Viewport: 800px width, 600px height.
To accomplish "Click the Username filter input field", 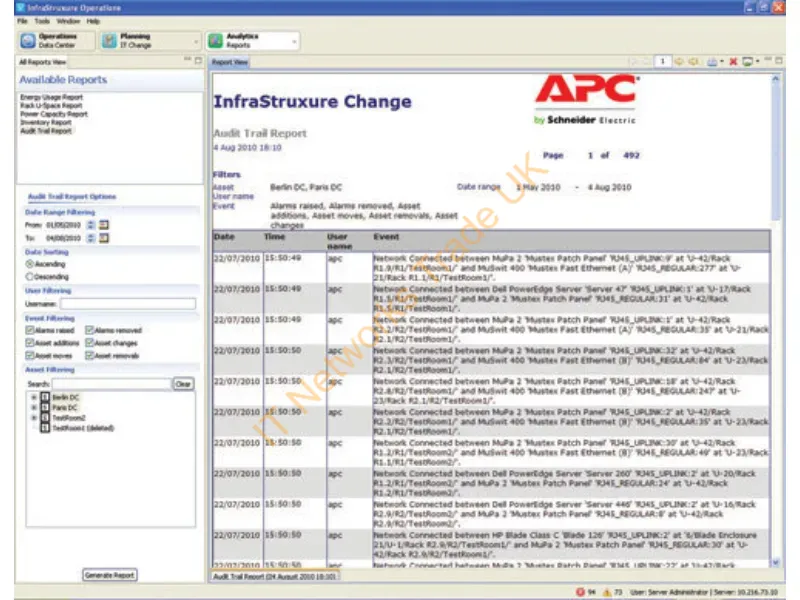I will [128, 304].
